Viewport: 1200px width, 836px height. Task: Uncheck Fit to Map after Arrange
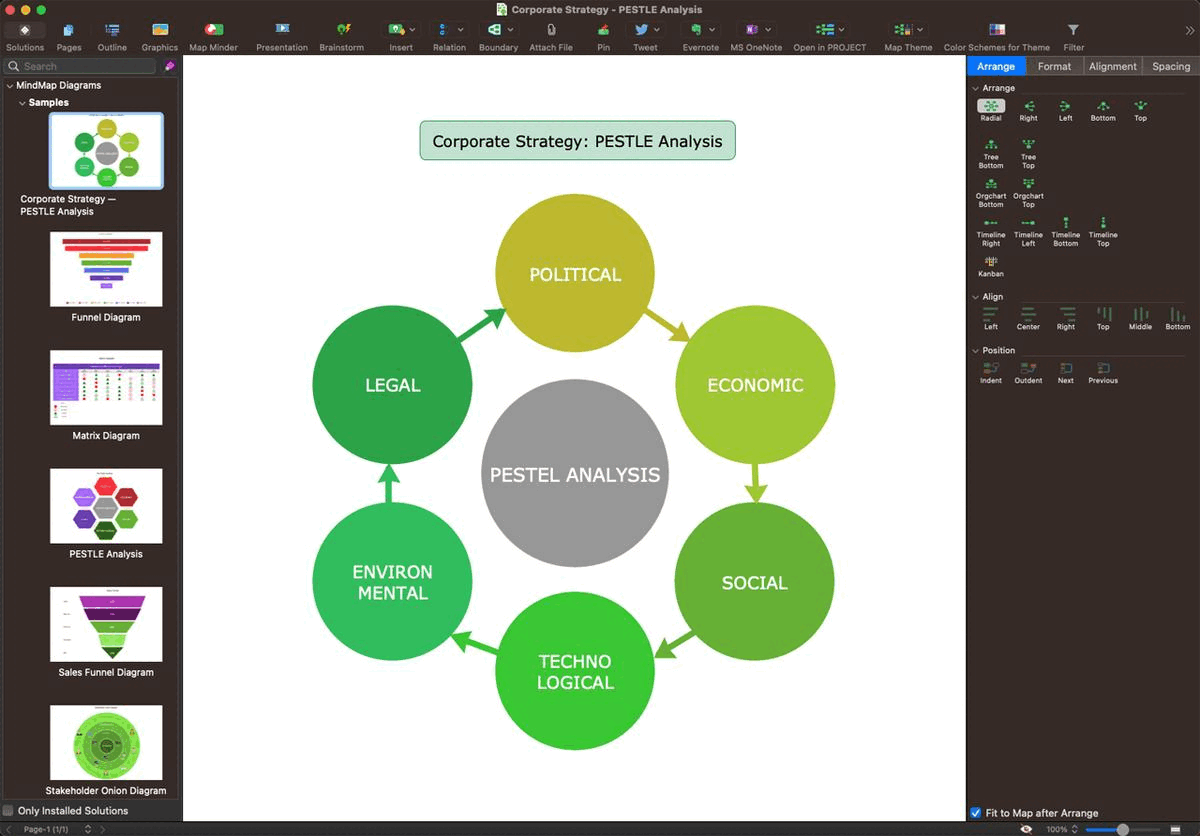click(976, 813)
